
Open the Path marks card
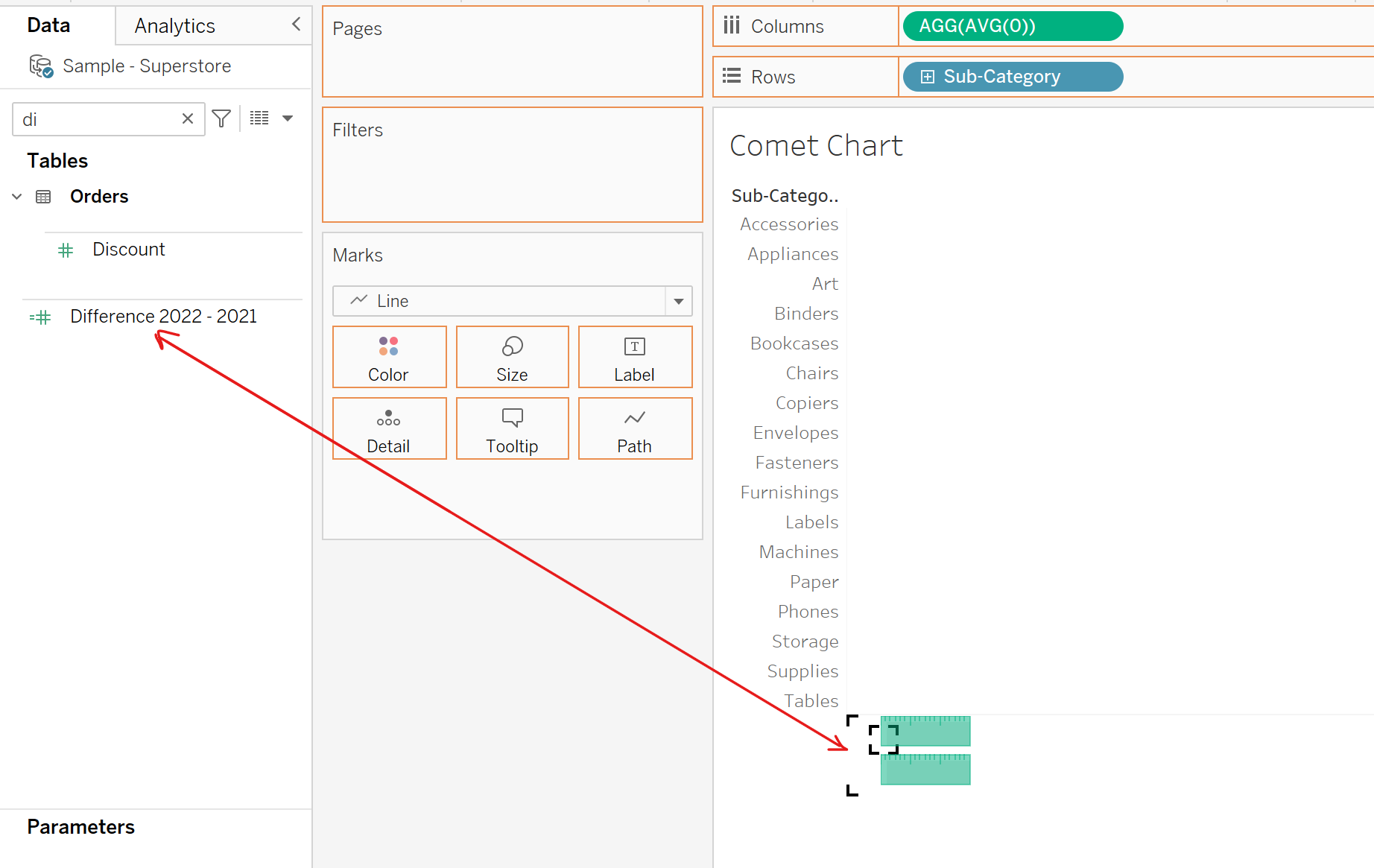coord(635,428)
